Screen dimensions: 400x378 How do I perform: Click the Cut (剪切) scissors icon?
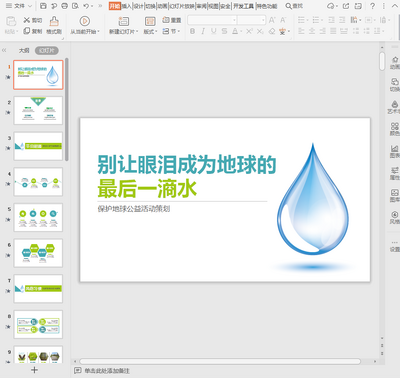[27, 20]
